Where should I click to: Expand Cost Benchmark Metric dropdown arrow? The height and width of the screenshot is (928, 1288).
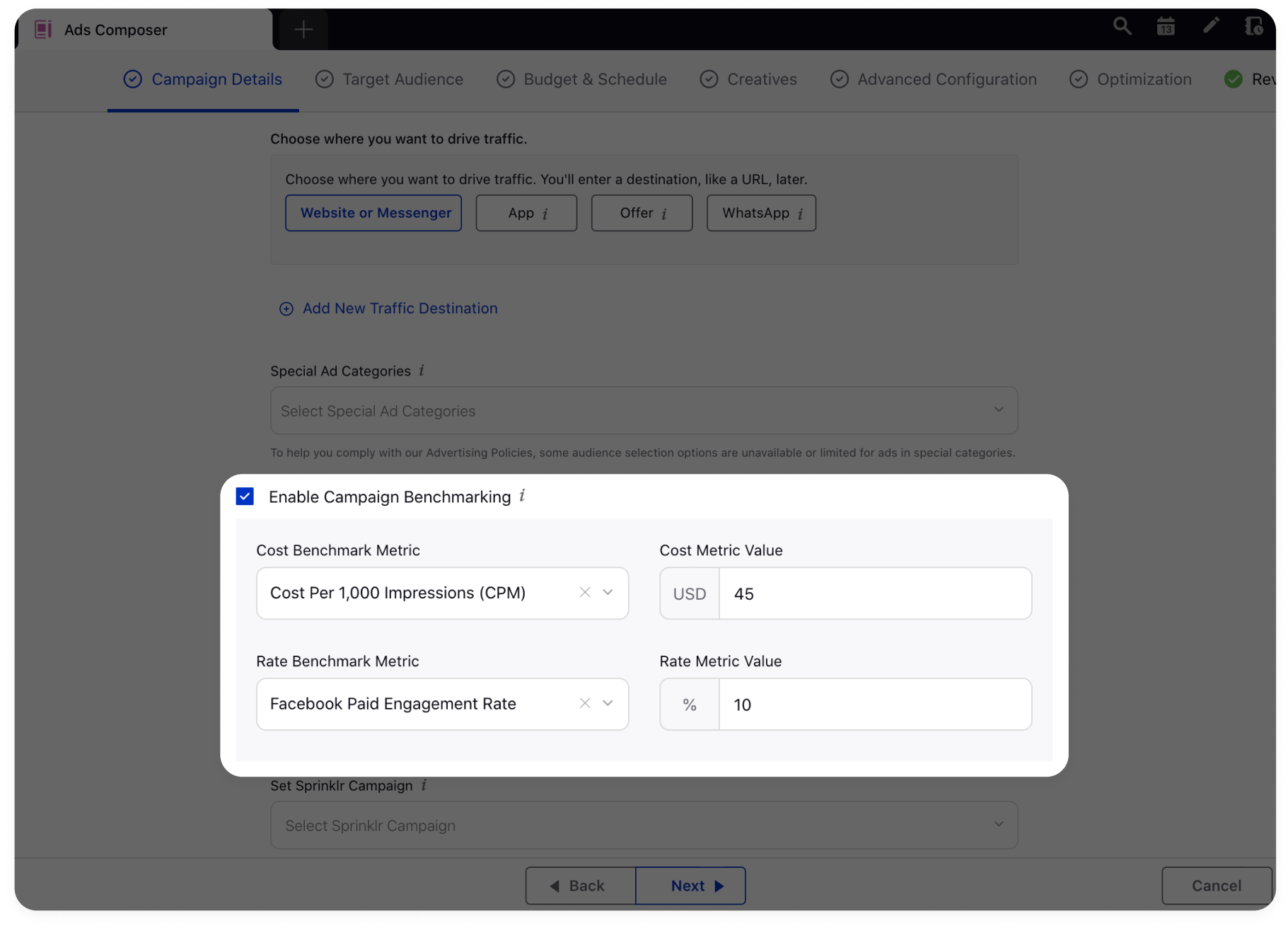point(608,593)
